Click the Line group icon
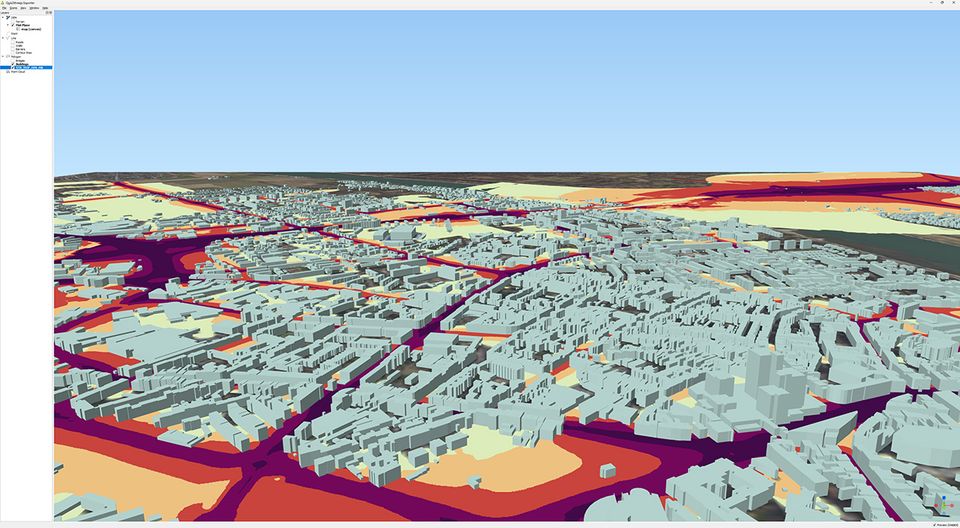The height and width of the screenshot is (528, 960). (8, 38)
